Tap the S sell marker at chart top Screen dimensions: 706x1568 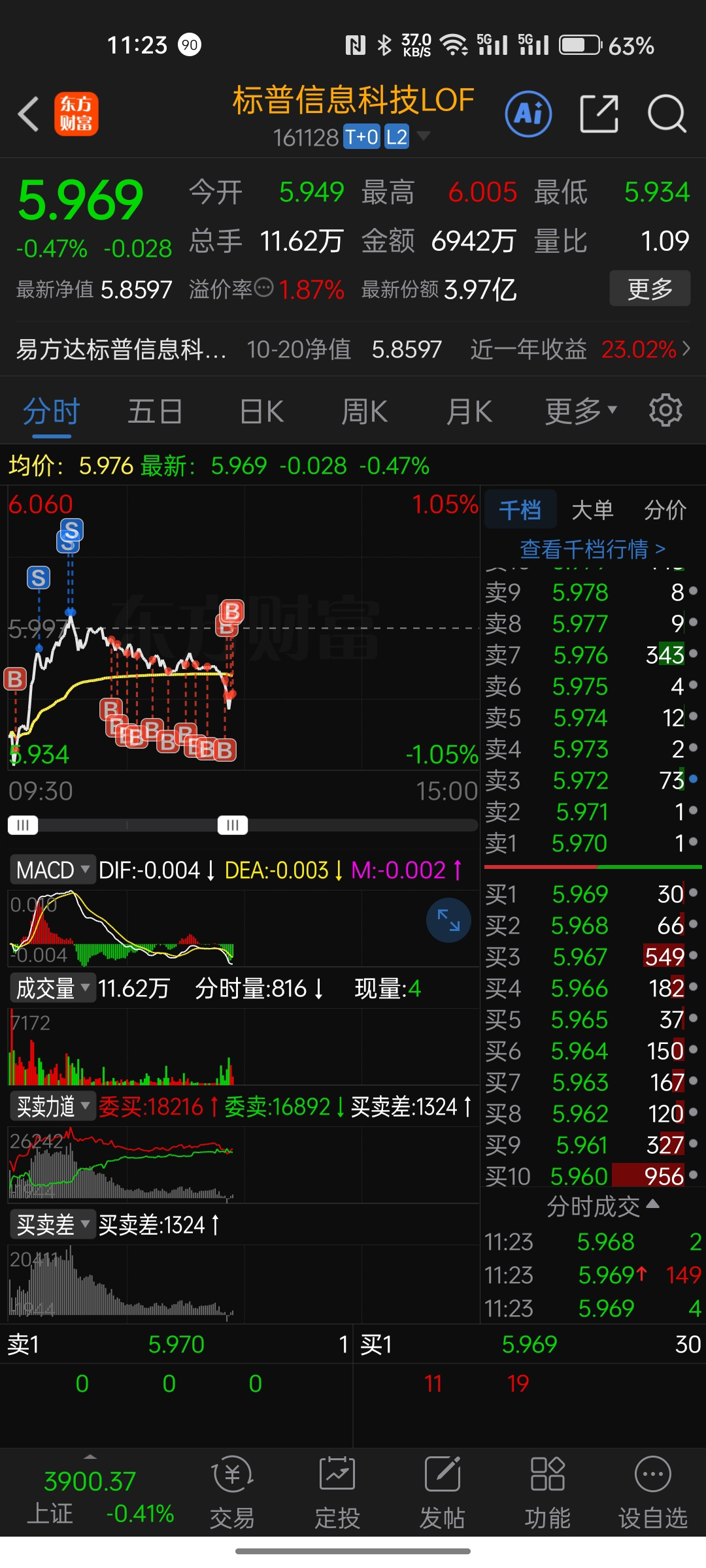coord(71,530)
